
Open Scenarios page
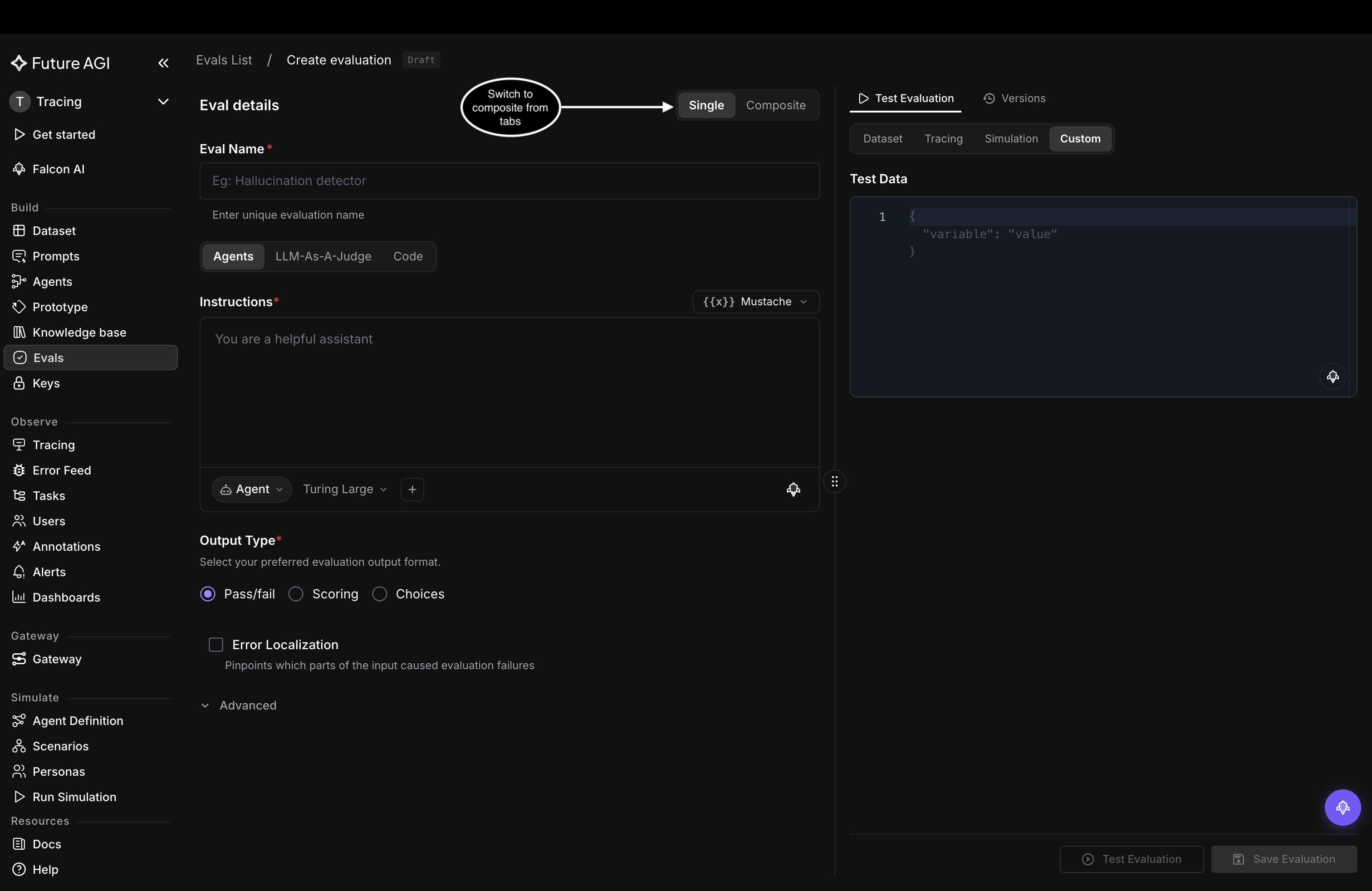pos(60,745)
